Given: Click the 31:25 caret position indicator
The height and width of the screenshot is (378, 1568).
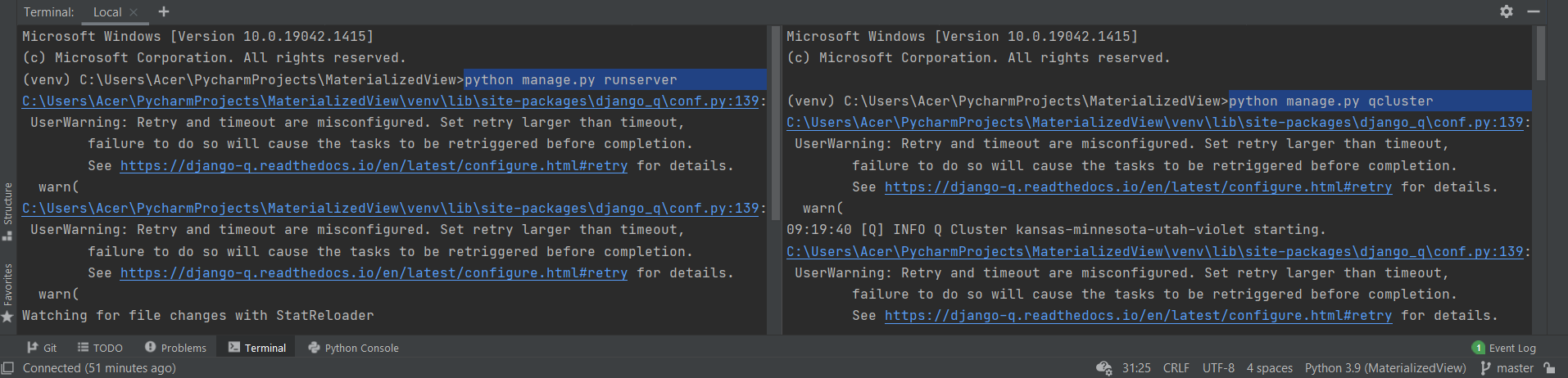Looking at the screenshot, I should pos(1136,368).
